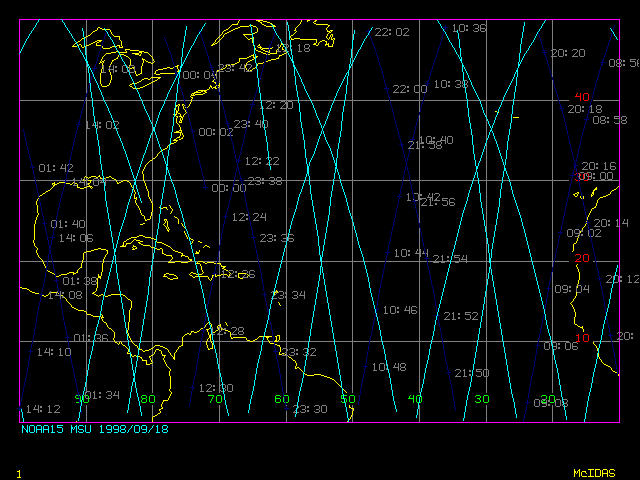Select the 01:42 orbit time label
The image size is (640, 480).
[56, 168]
